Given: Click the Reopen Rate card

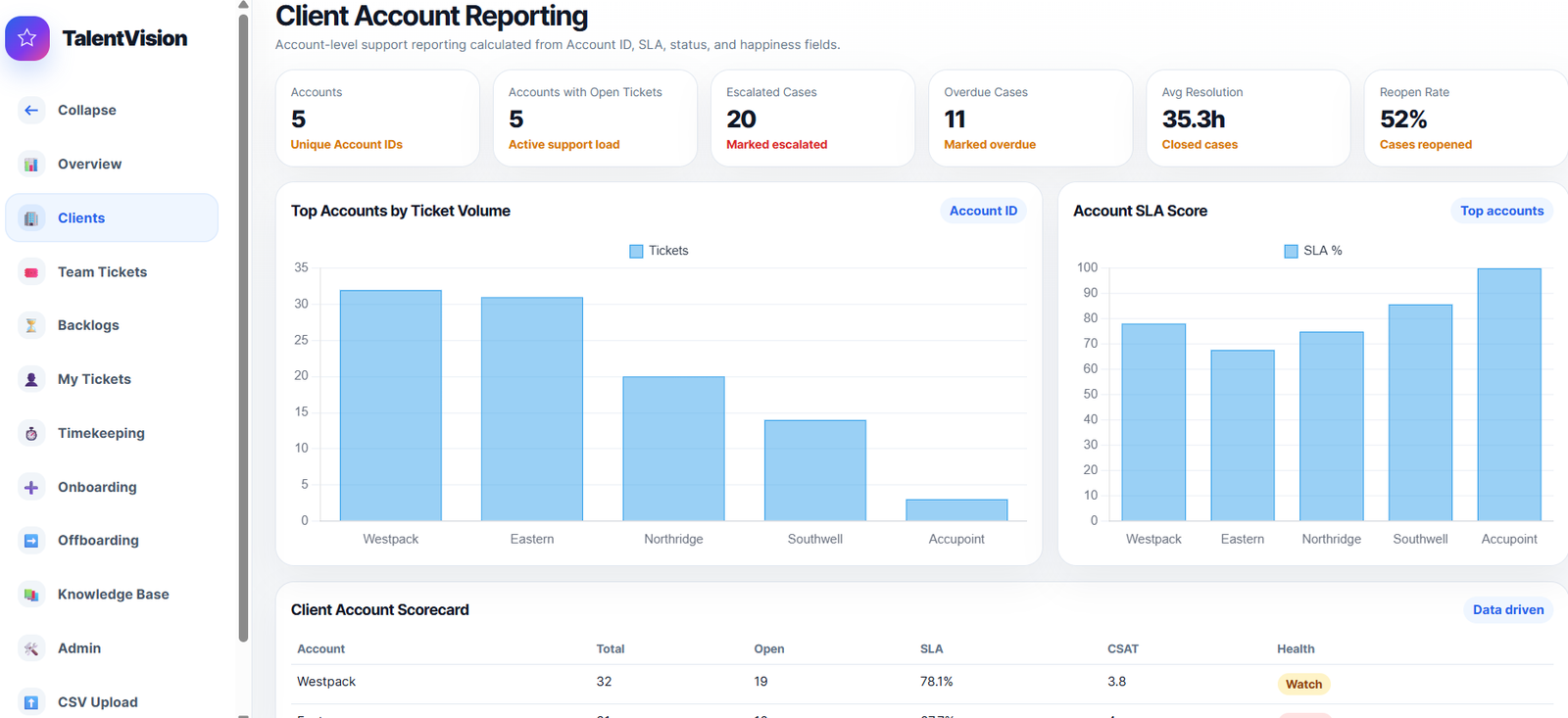Looking at the screenshot, I should pos(1466,118).
